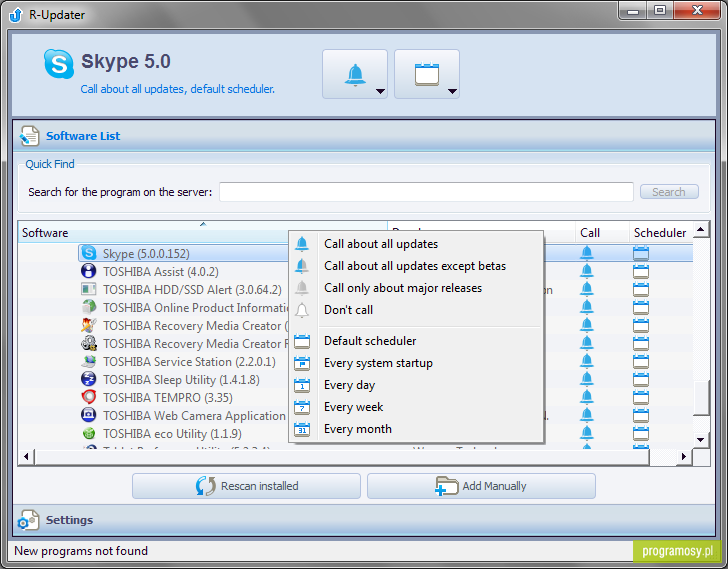
Task: Click the call bell for TOSHIBA eco Utility
Action: point(586,433)
